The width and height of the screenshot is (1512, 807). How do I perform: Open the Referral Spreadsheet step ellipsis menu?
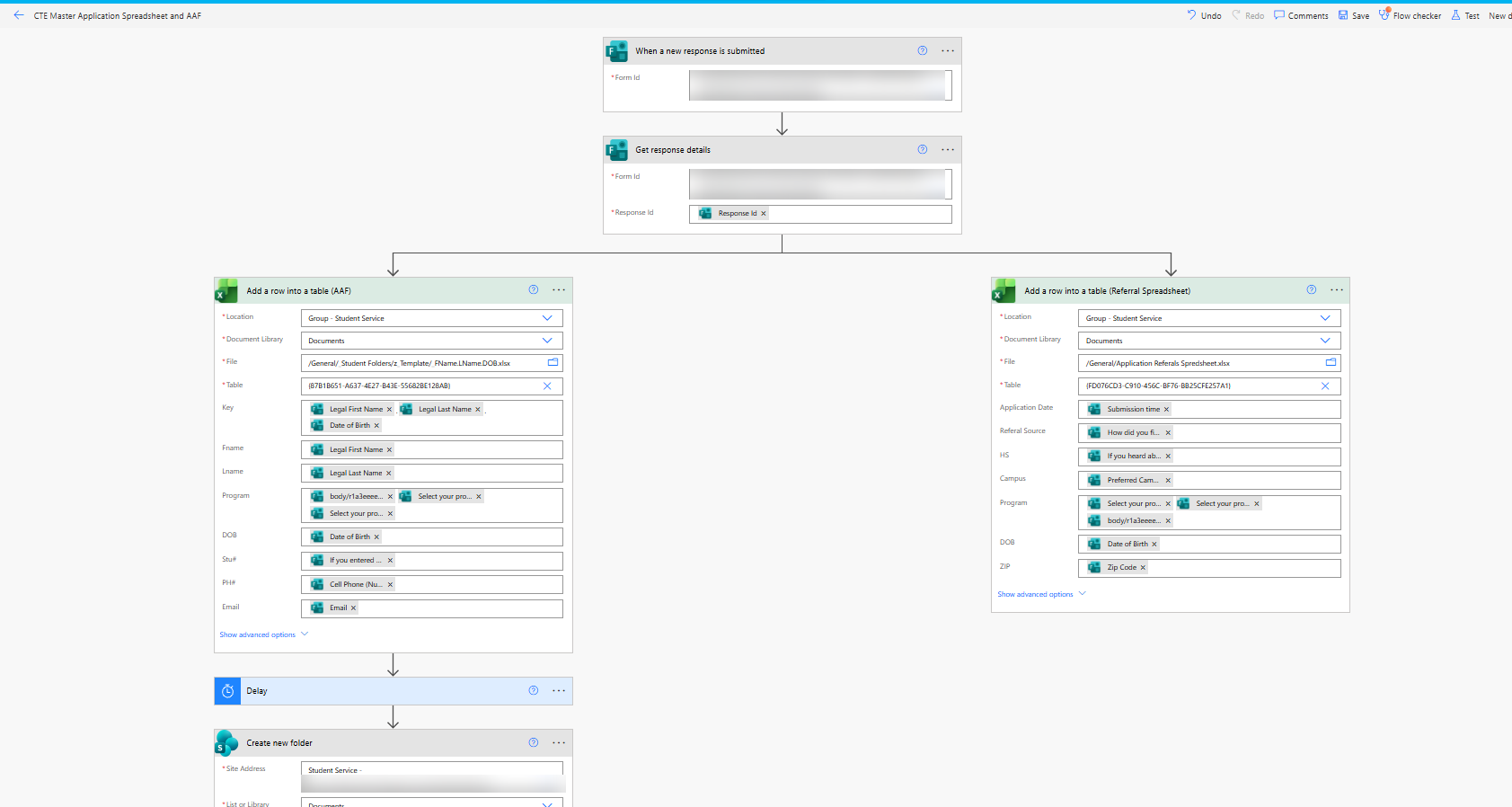[x=1337, y=289]
